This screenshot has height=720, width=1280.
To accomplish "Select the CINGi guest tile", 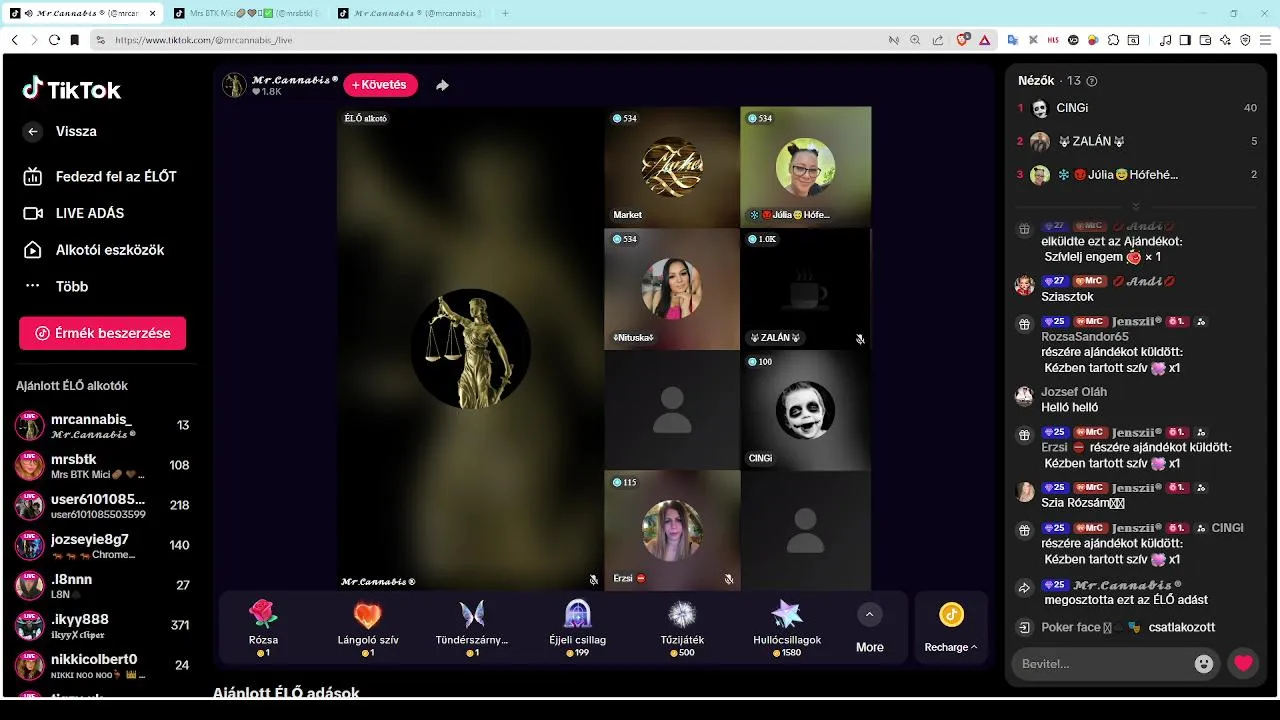I will tap(806, 410).
